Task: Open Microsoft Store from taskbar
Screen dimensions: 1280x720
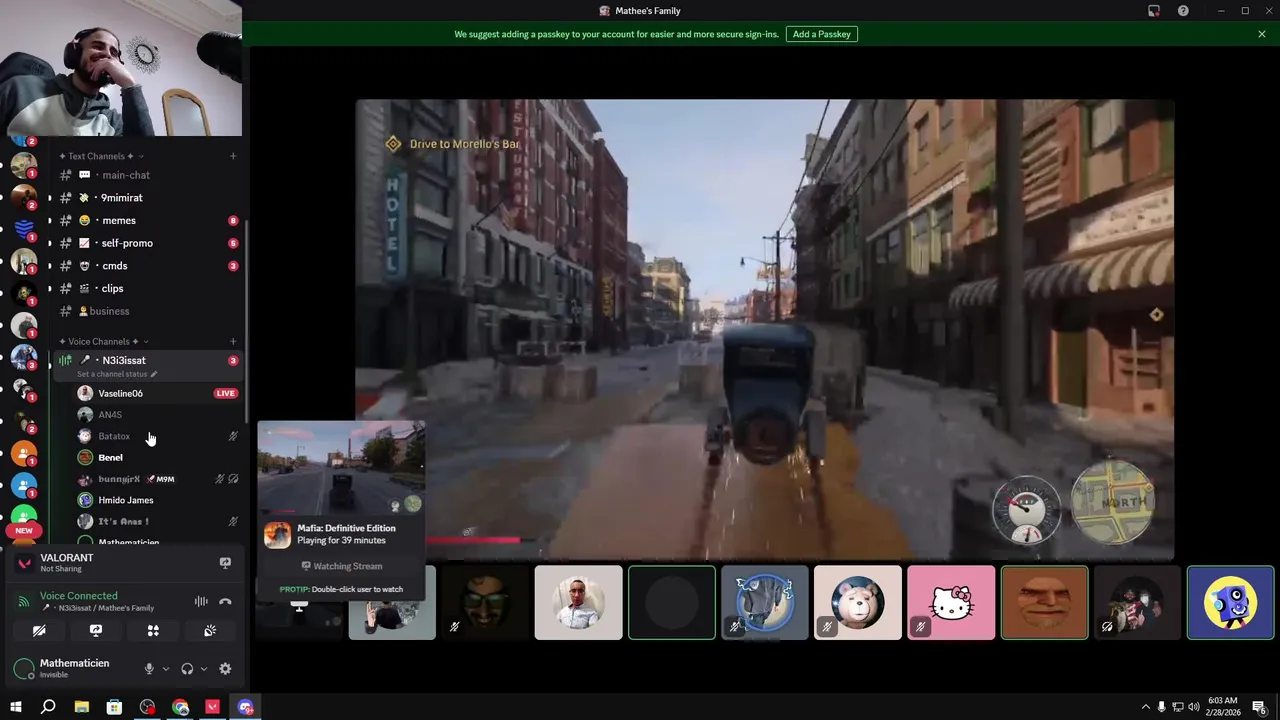Action: tap(114, 707)
